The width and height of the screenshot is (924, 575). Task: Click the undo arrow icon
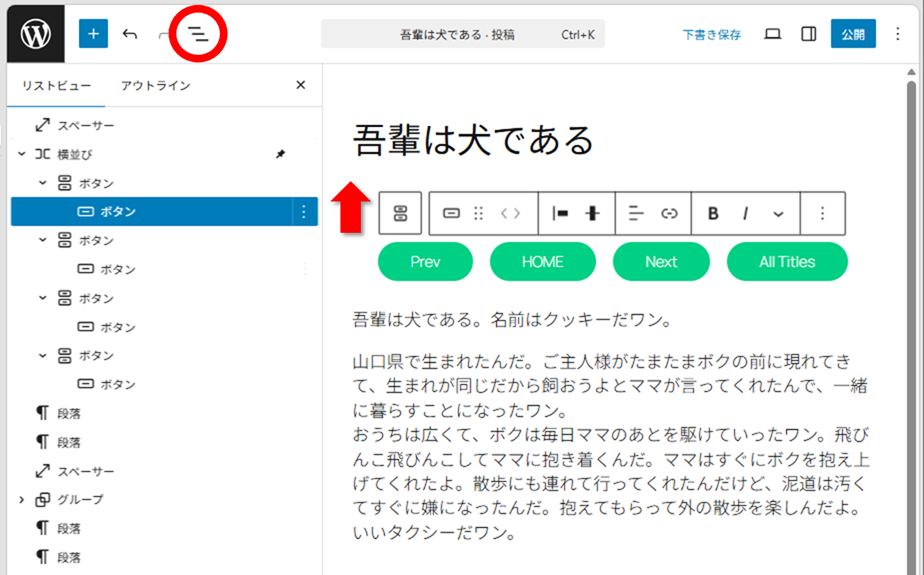coord(130,34)
